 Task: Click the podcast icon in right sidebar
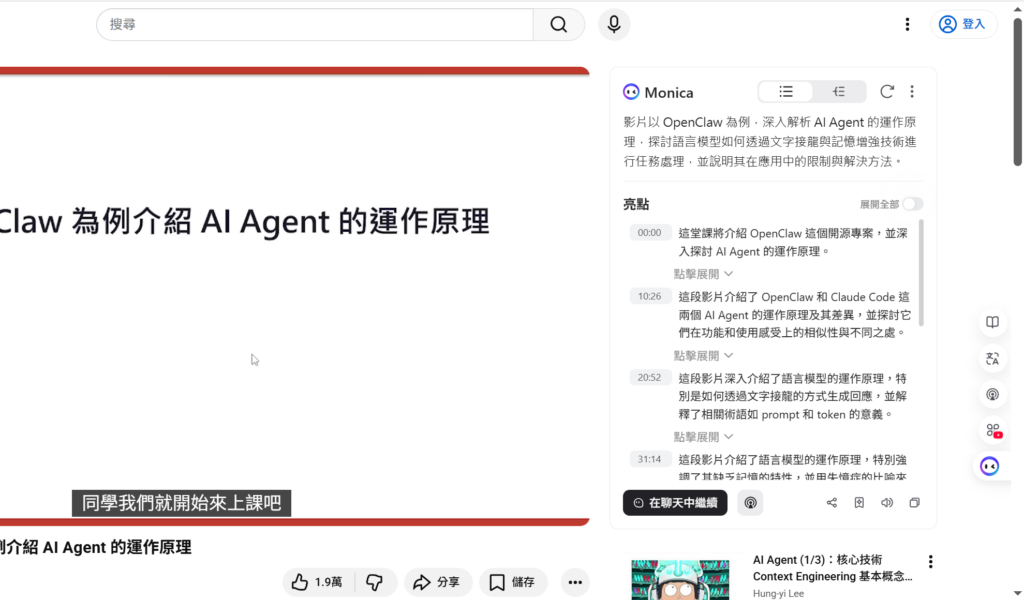[992, 394]
